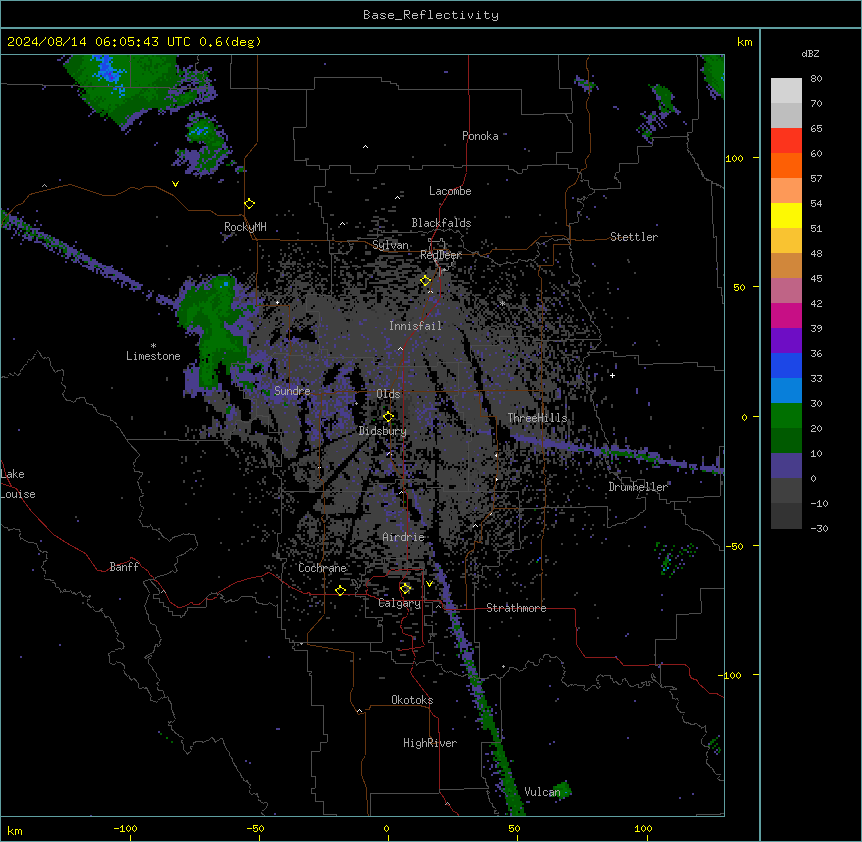Click the Didsbury town label
This screenshot has width=862, height=842.
coord(383,431)
